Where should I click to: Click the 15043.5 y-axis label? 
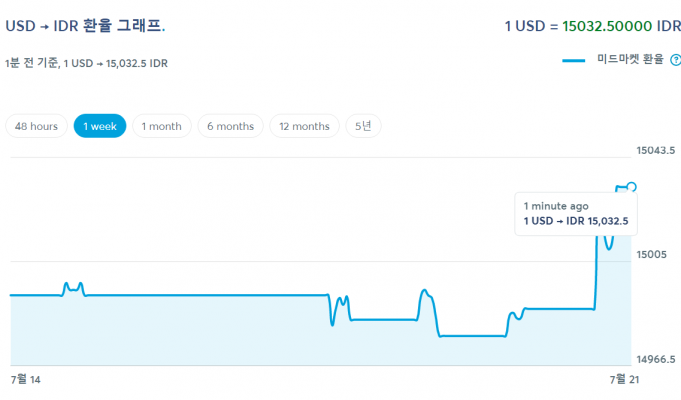[x=656, y=151]
